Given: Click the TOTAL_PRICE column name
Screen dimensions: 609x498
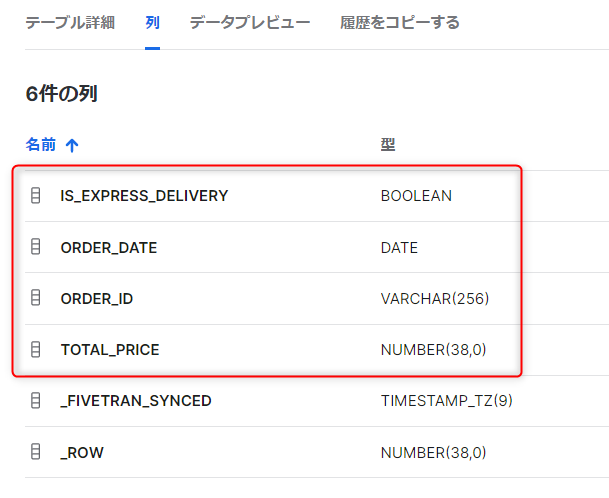Looking at the screenshot, I should click(x=110, y=350).
